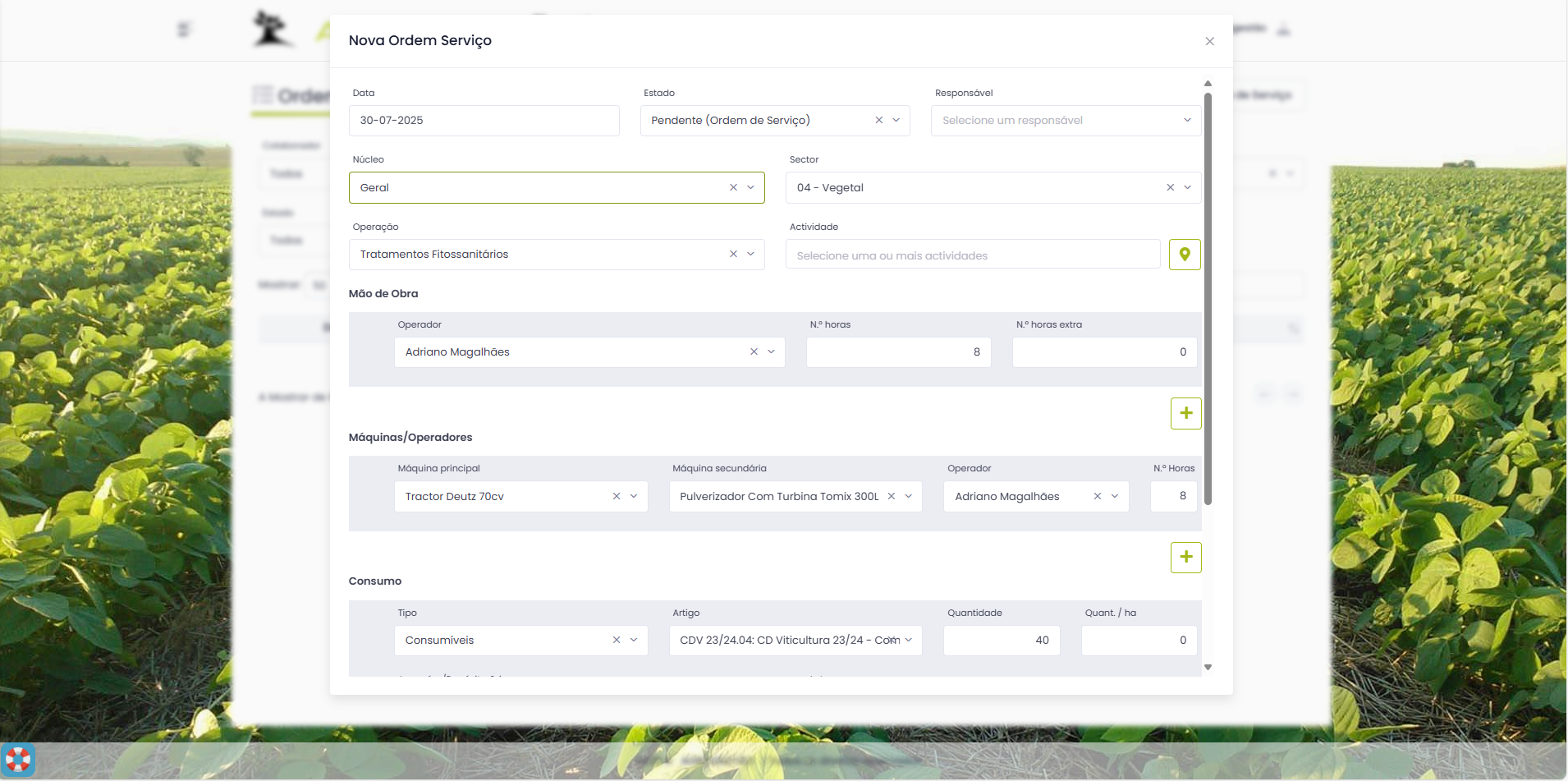Expand the Máquina secundária dropdown arrow
The height and width of the screenshot is (781, 1568).
(x=909, y=497)
